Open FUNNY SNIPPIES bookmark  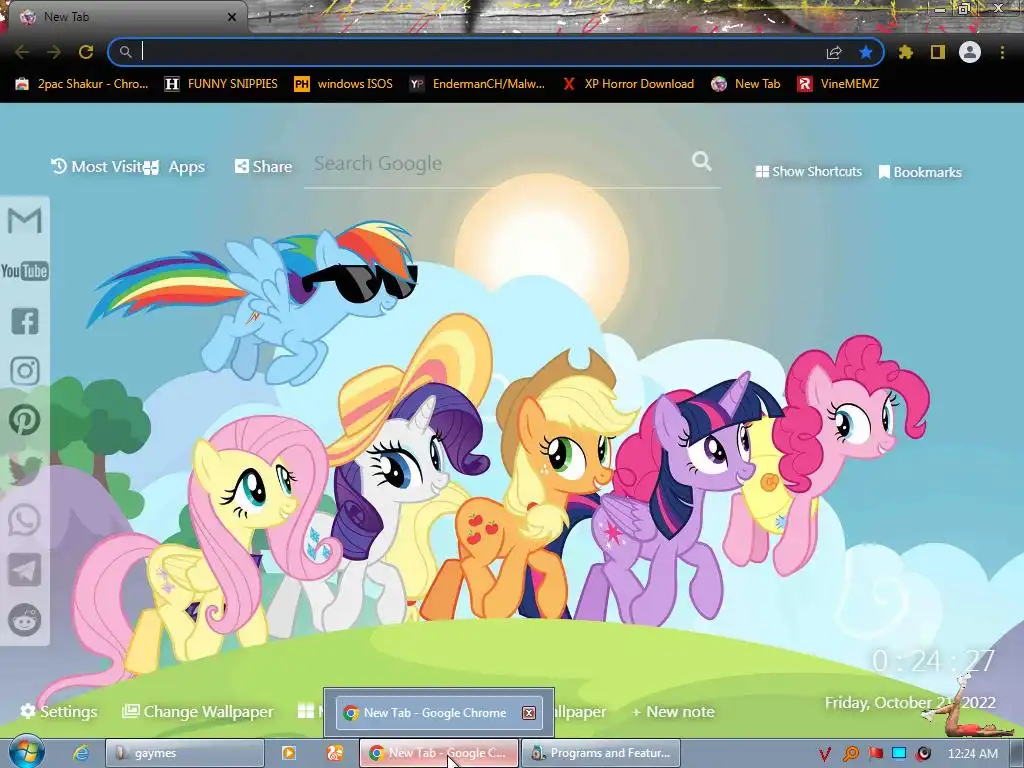(x=221, y=84)
